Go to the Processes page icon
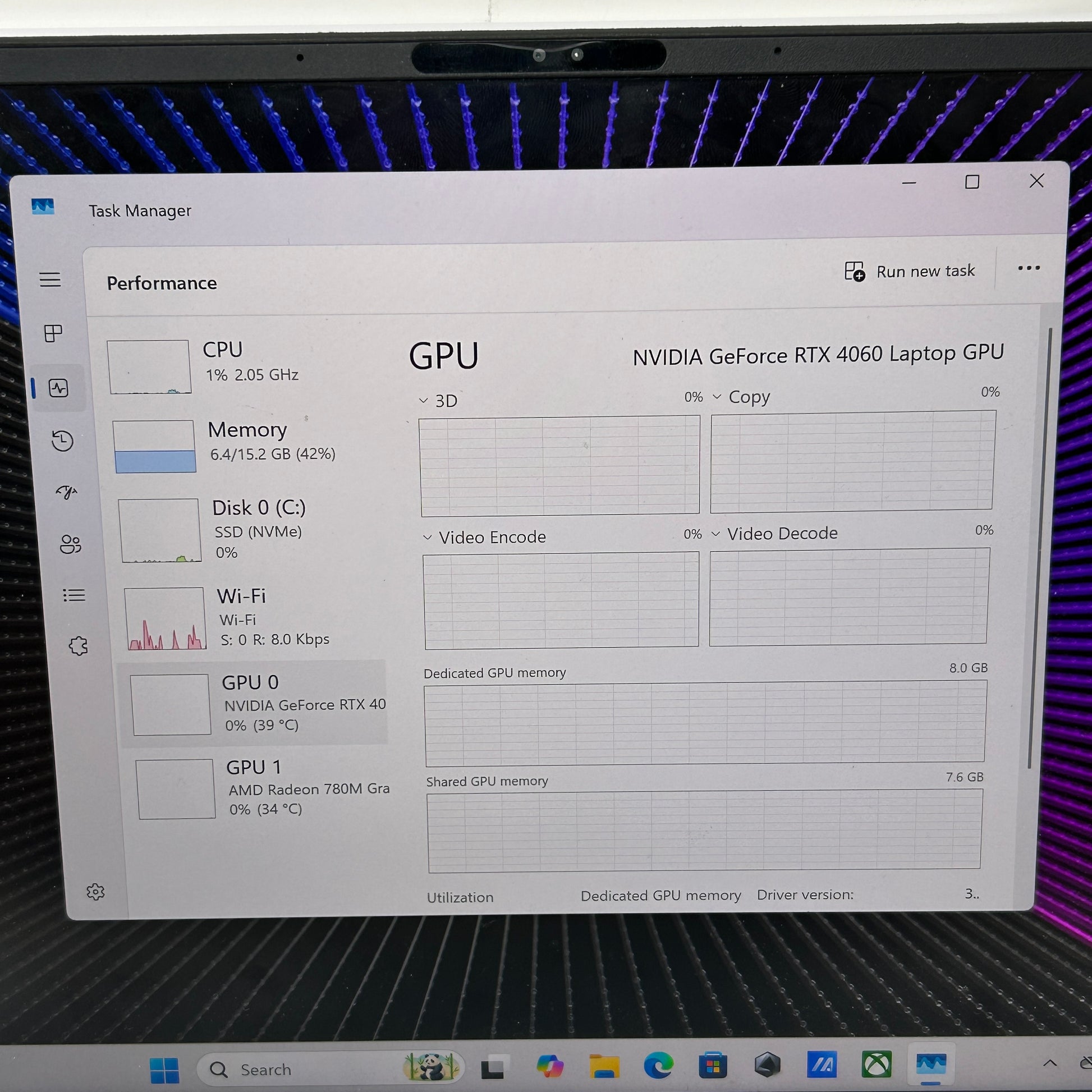 pyautogui.click(x=53, y=333)
